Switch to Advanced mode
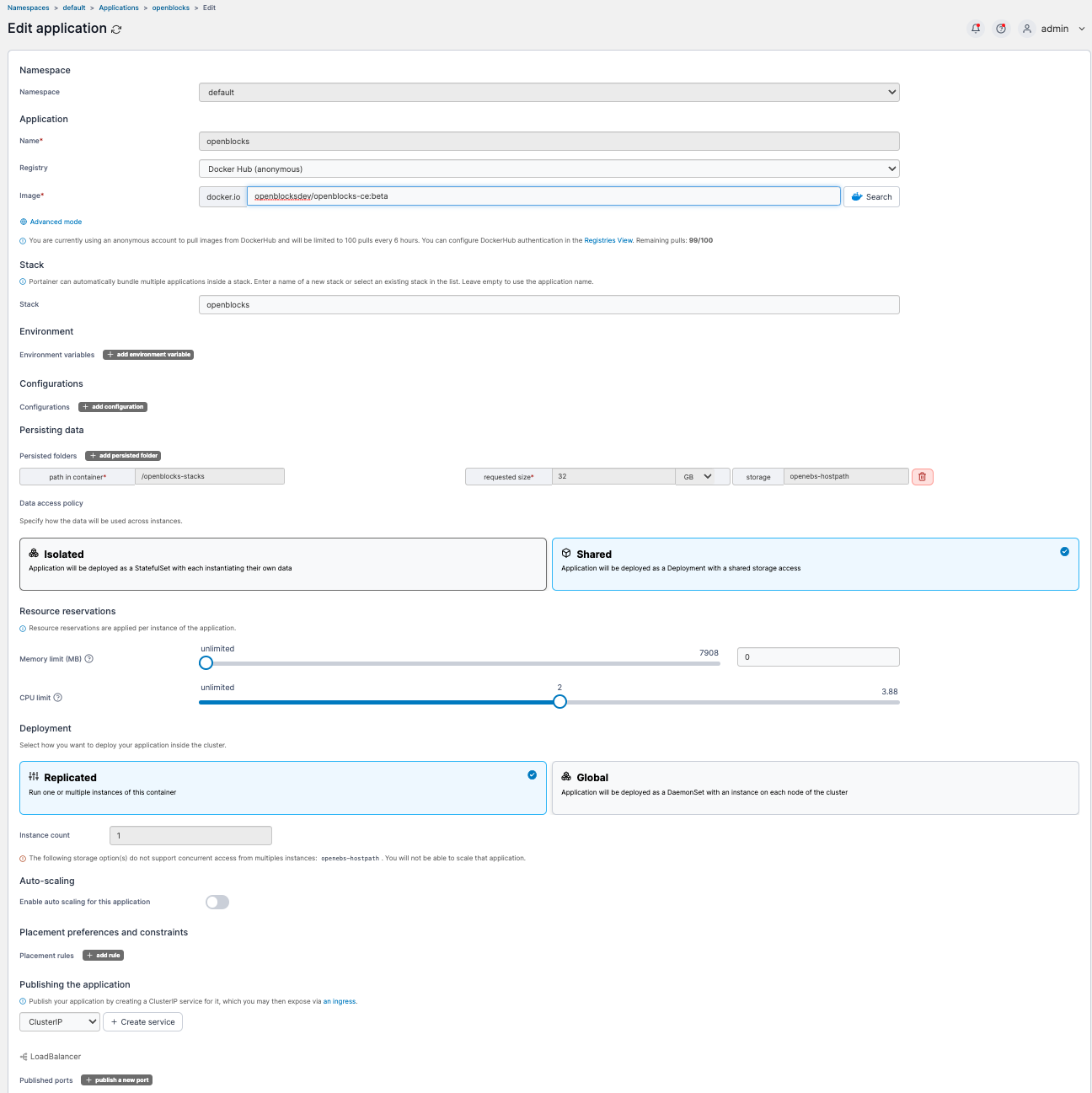Image resolution: width=1092 pixels, height=1093 pixels. click(x=56, y=222)
